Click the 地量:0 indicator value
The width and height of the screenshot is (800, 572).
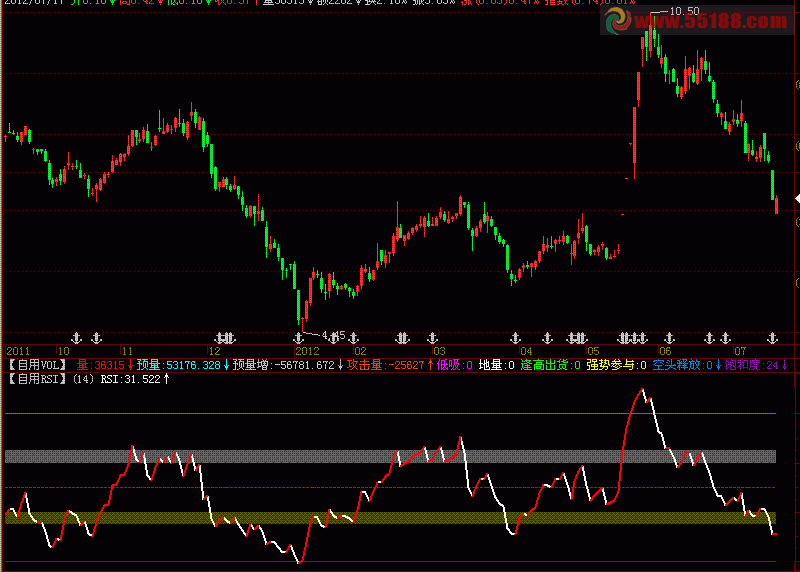click(496, 365)
